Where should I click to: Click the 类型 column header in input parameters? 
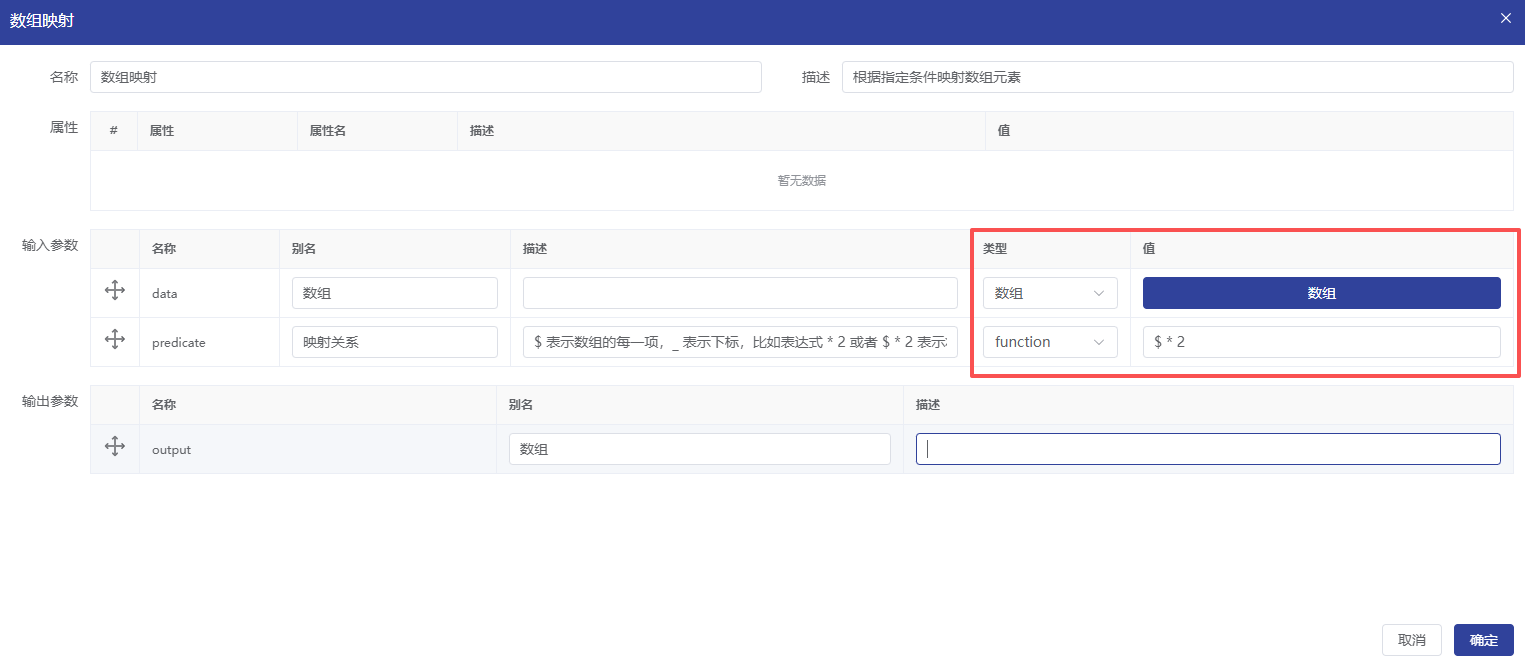point(994,248)
